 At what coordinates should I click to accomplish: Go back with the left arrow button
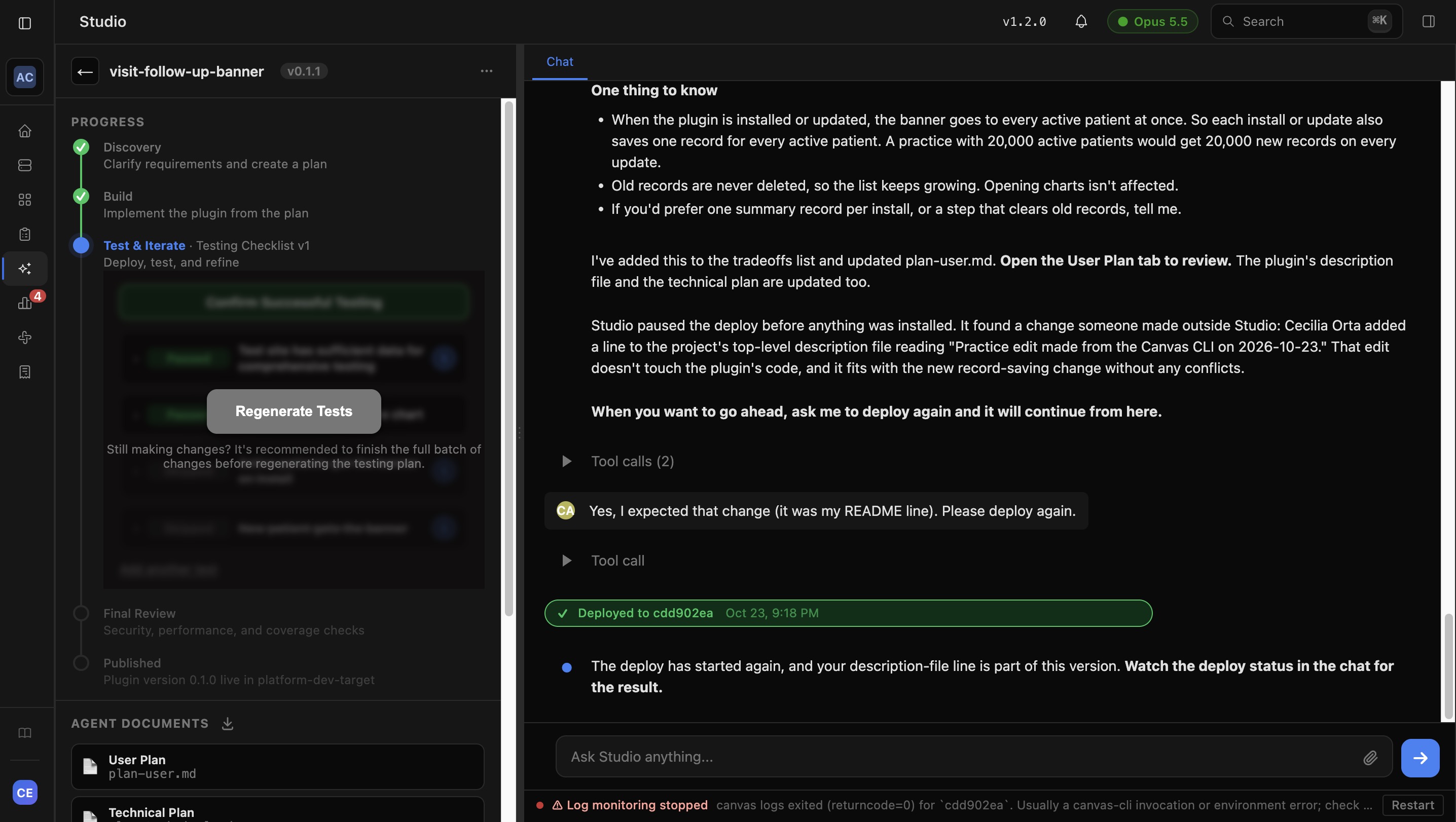click(x=85, y=71)
